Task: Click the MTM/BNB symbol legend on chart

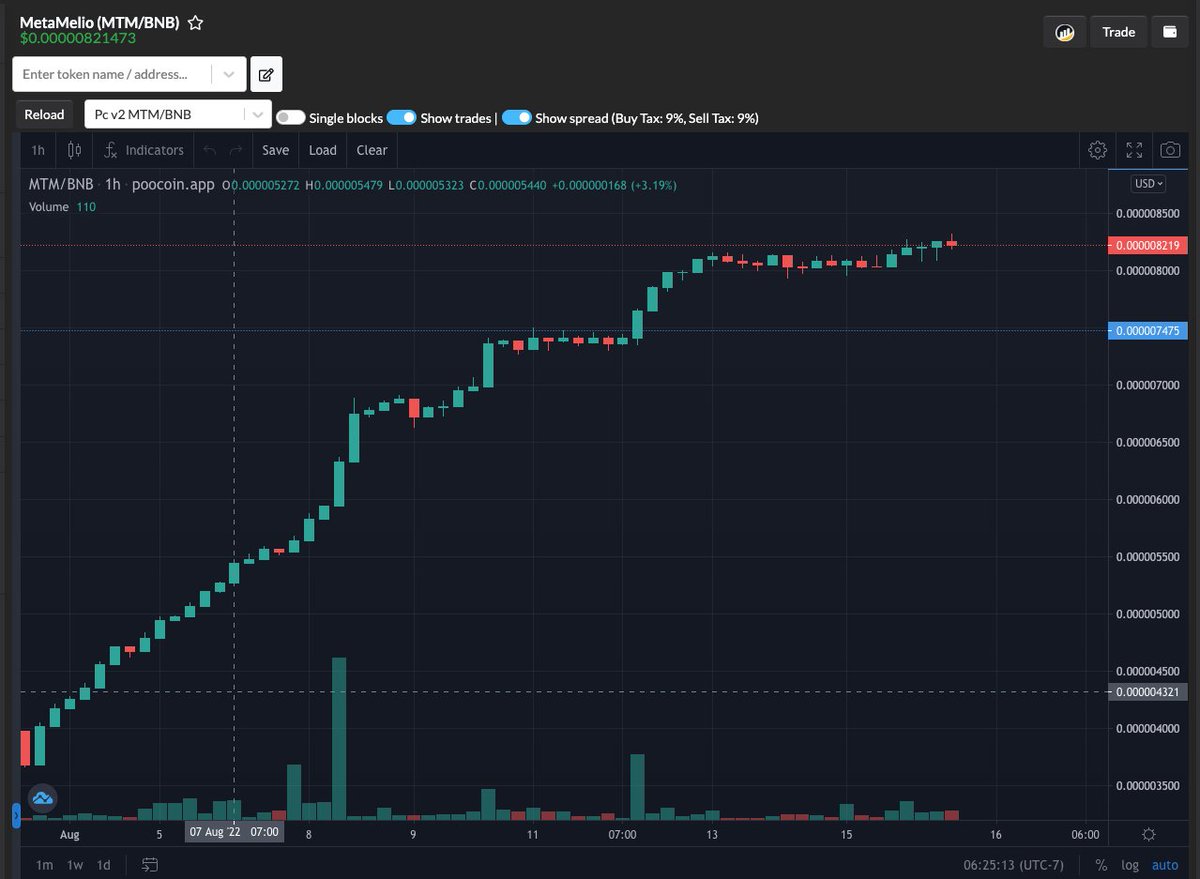Action: 60,184
